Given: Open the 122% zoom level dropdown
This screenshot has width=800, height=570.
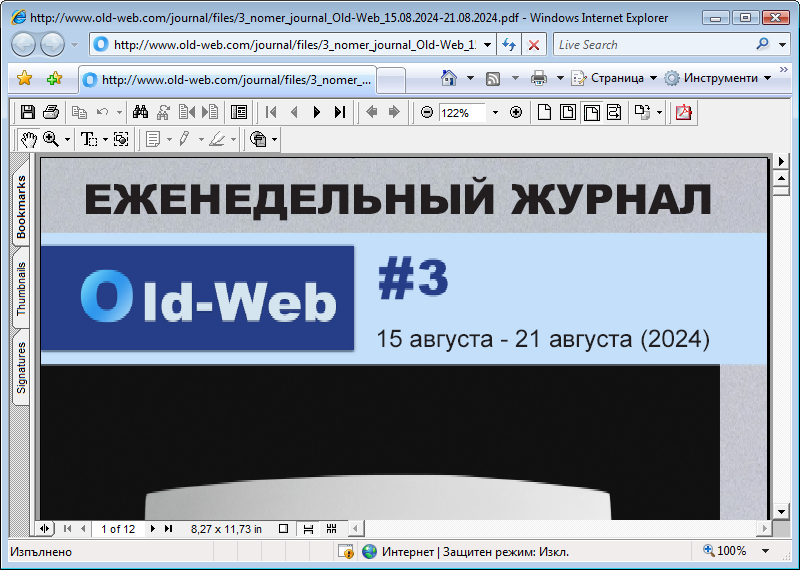Looking at the screenshot, I should pos(495,113).
